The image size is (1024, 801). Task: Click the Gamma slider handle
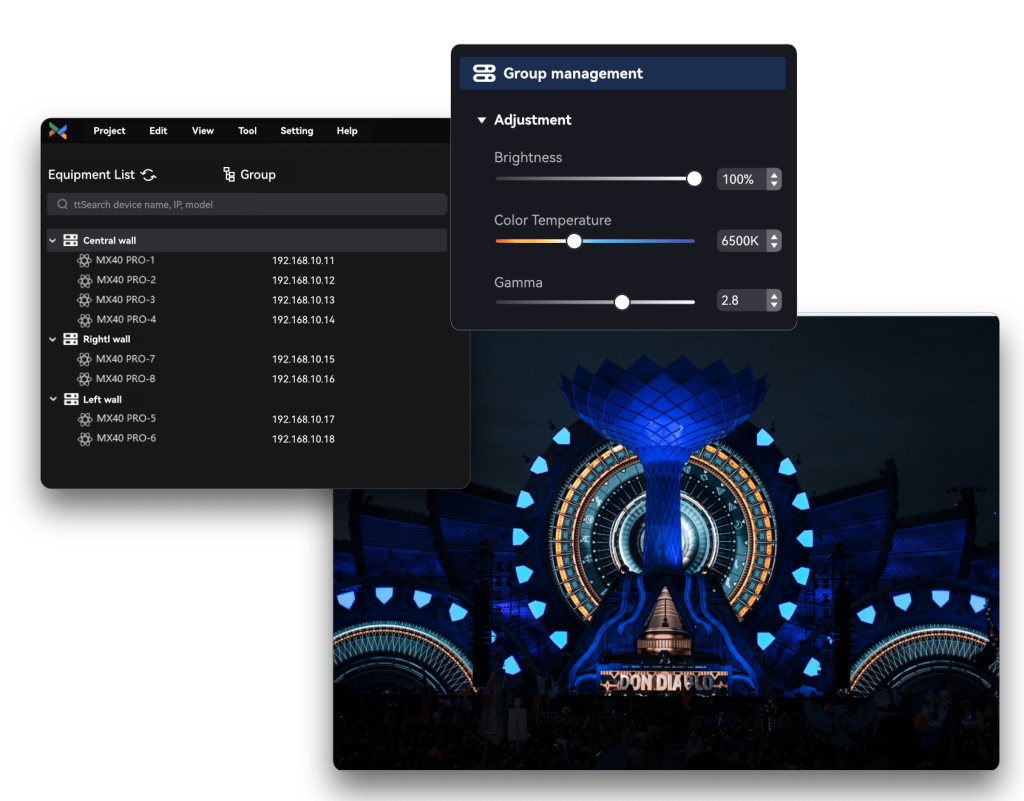click(622, 302)
